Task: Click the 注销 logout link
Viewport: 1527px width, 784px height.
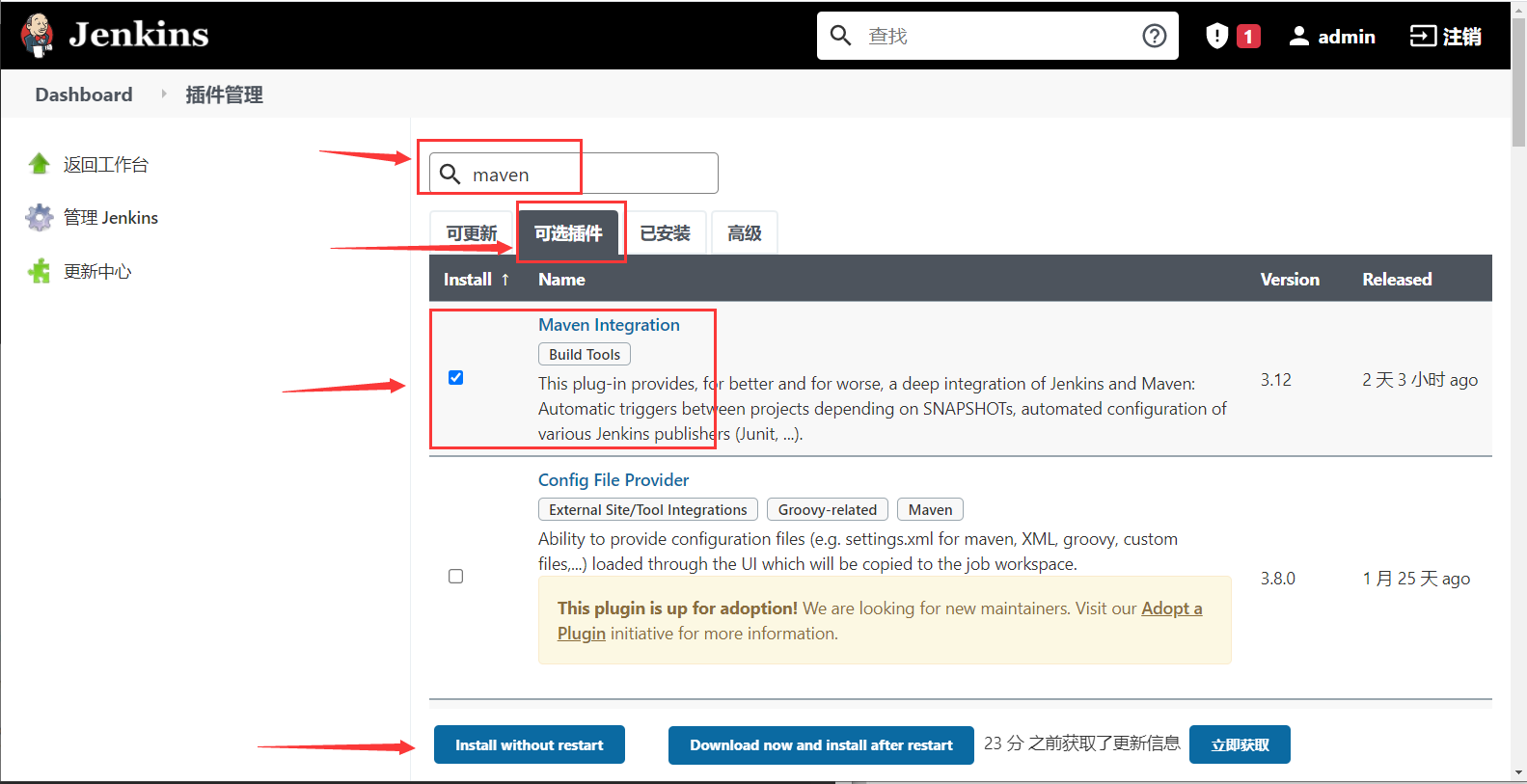Action: [x=1462, y=37]
